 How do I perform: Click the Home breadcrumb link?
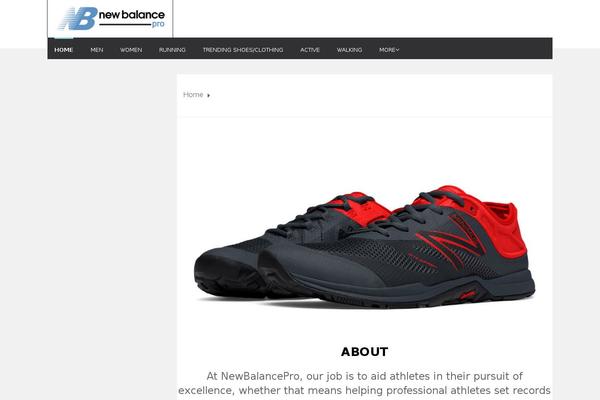point(193,95)
